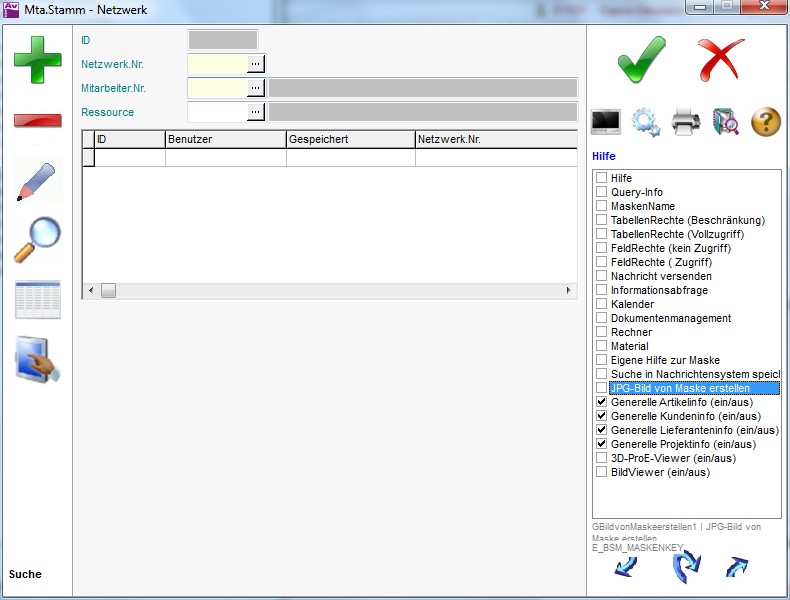Enable the Kalender checkbox
Screen dimensions: 790x600
tap(602, 304)
